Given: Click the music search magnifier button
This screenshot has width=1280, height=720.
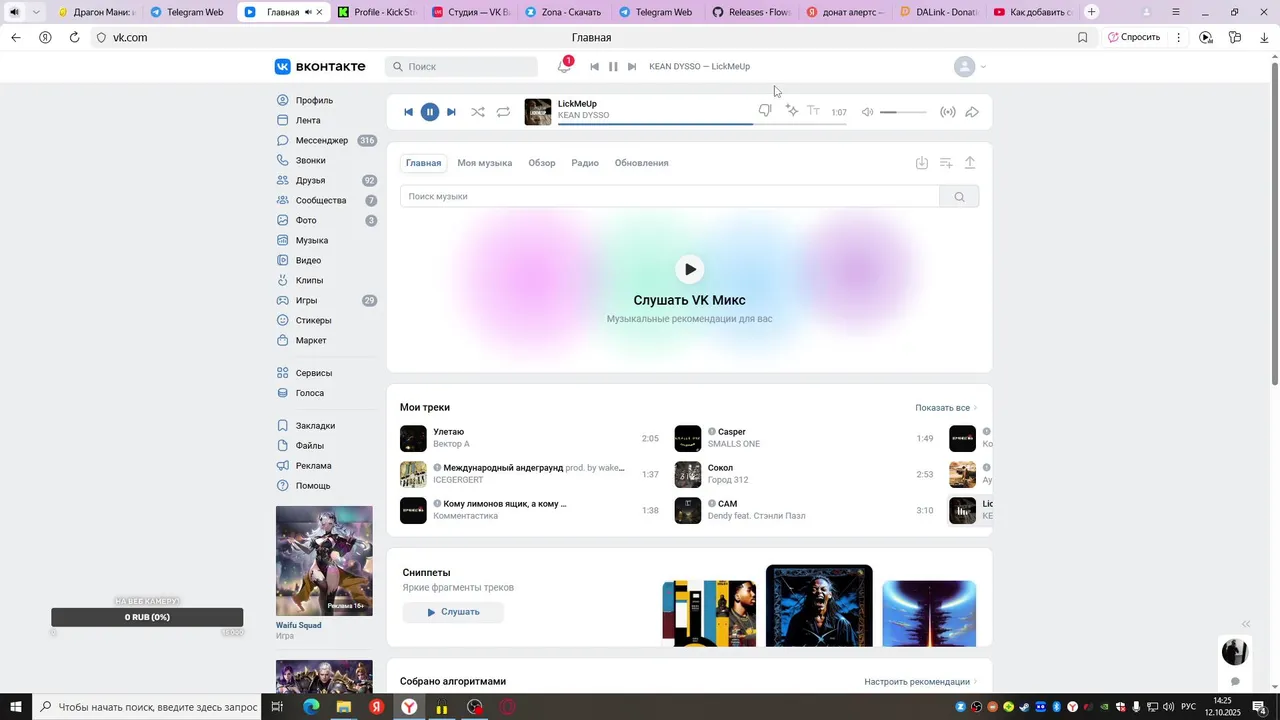Looking at the screenshot, I should point(959,196).
